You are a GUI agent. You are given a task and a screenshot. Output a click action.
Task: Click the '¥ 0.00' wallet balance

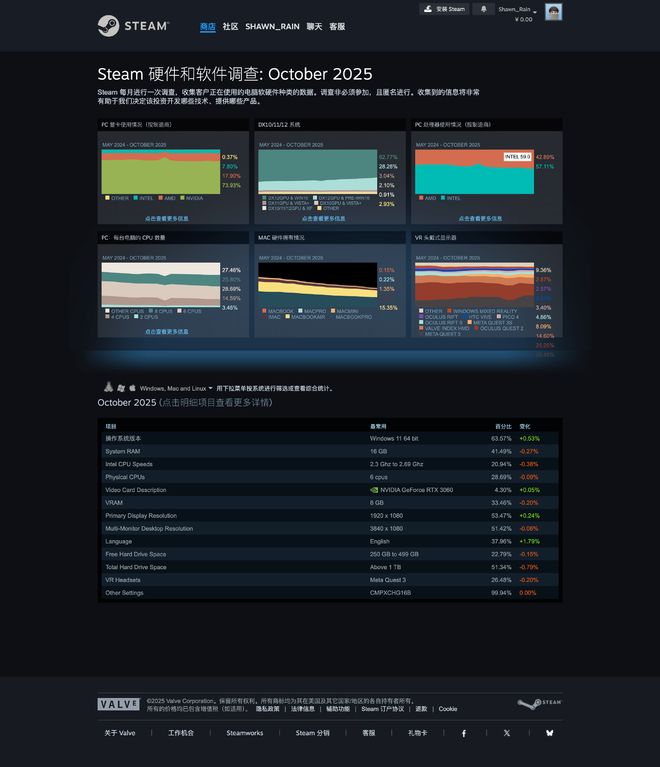(523, 20)
